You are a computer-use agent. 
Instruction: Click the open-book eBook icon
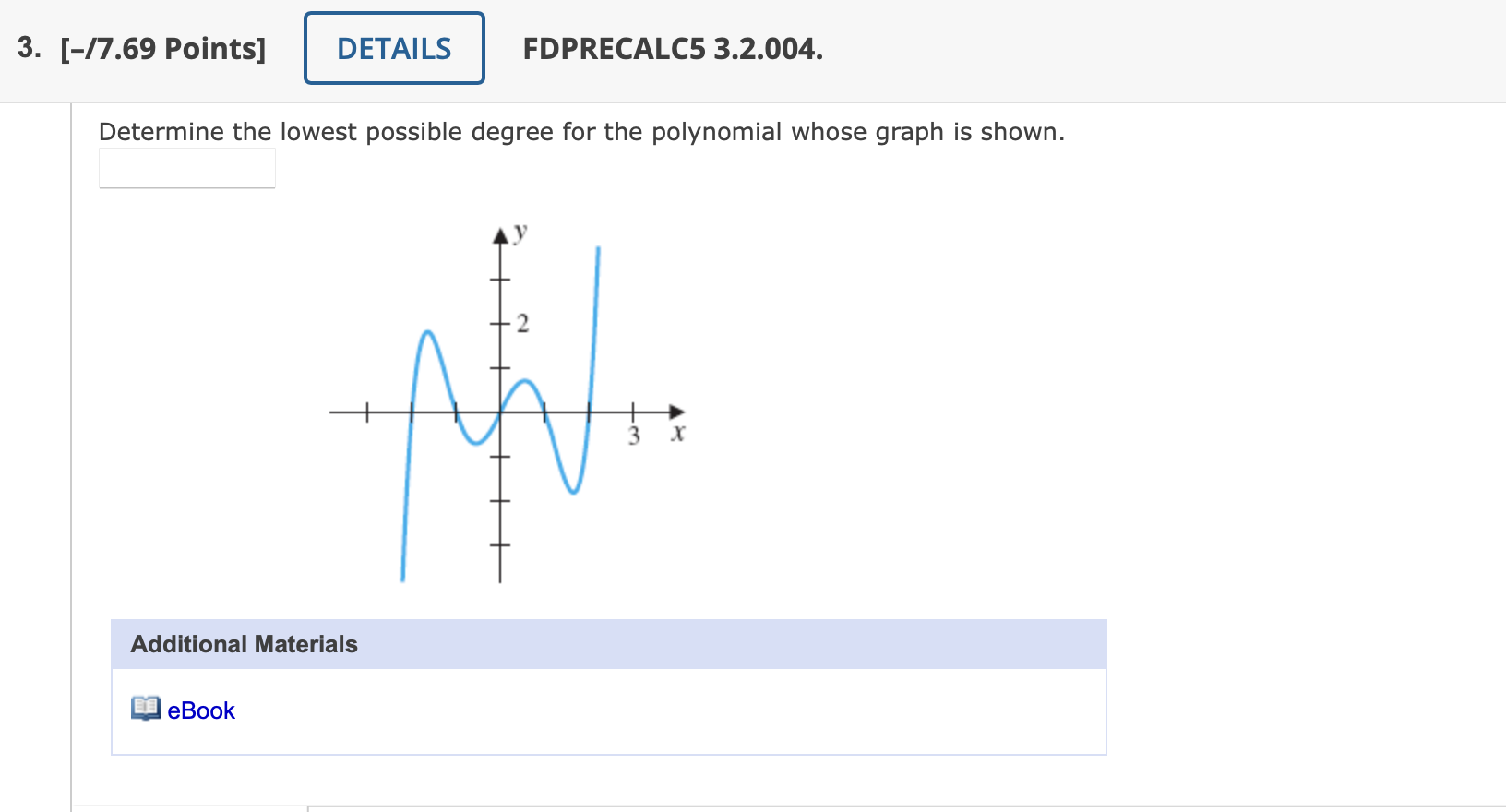[144, 709]
